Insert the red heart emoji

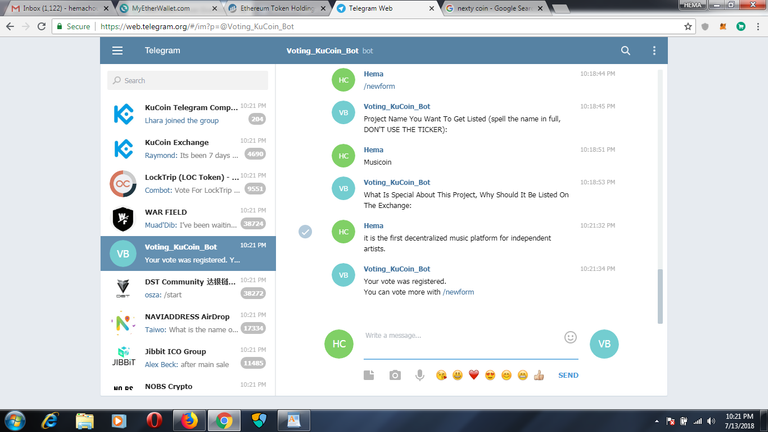click(x=474, y=375)
